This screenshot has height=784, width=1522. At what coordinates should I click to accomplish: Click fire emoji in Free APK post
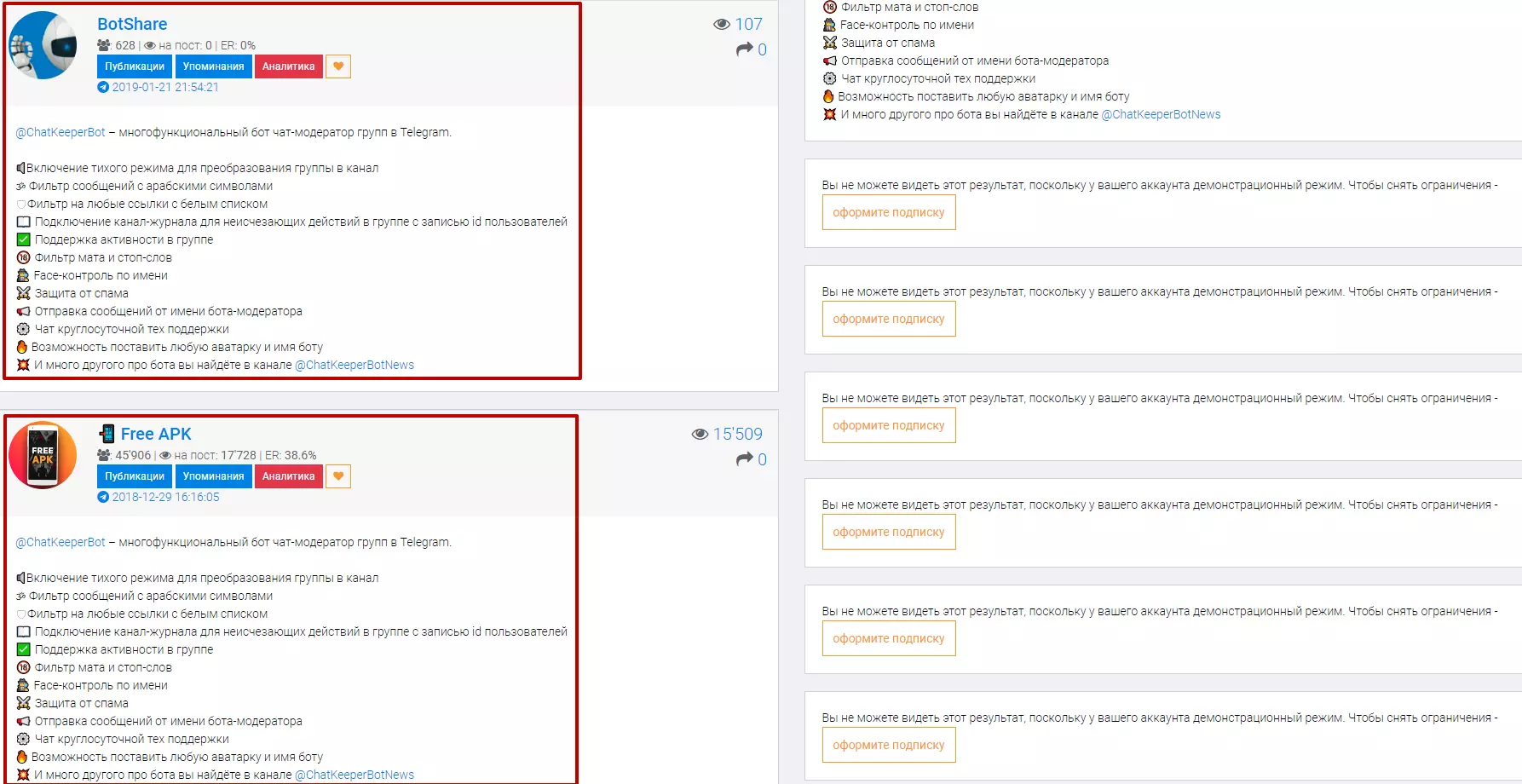pyautogui.click(x=22, y=757)
